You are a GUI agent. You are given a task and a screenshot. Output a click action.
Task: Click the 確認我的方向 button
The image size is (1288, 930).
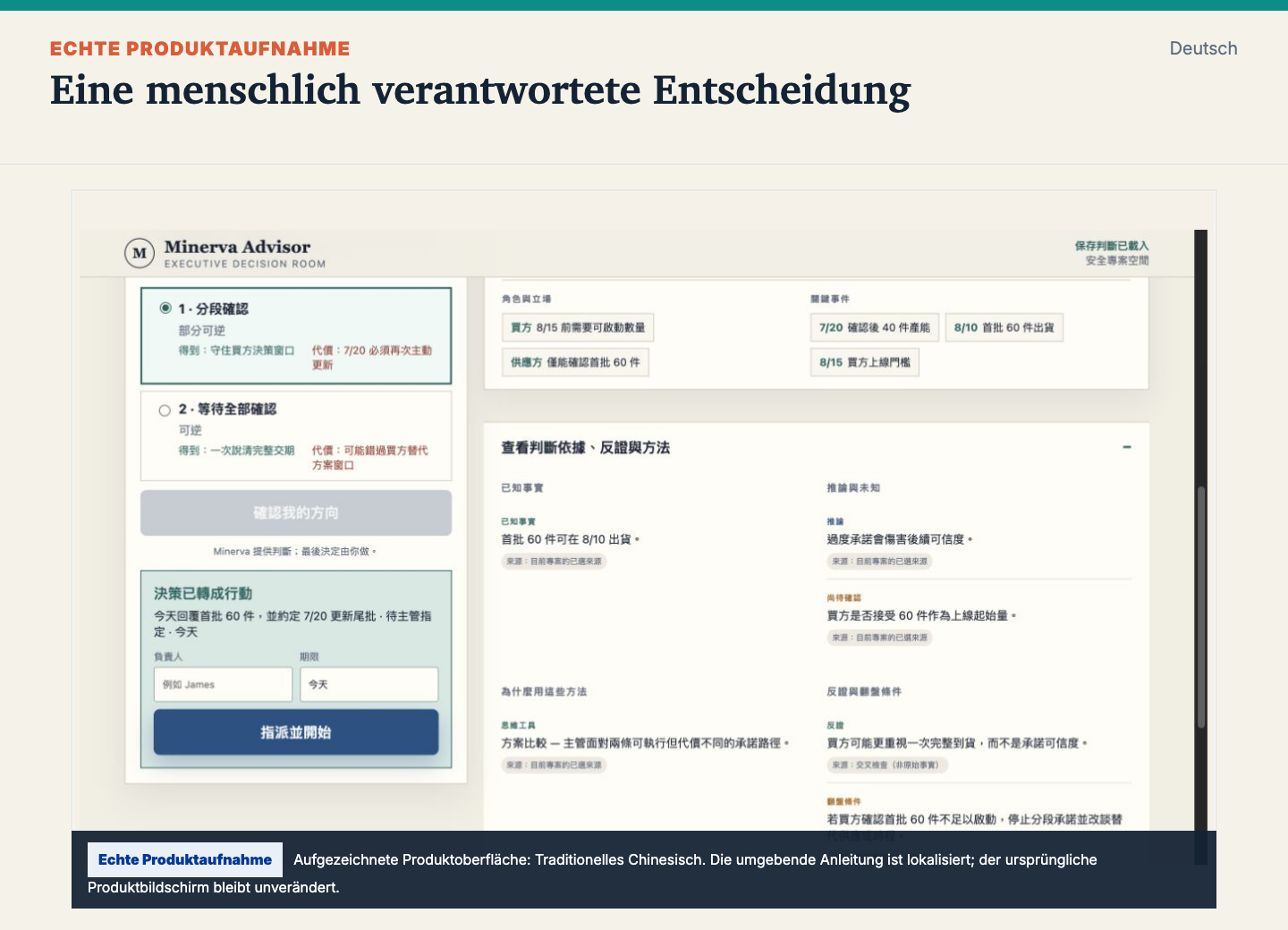click(296, 512)
